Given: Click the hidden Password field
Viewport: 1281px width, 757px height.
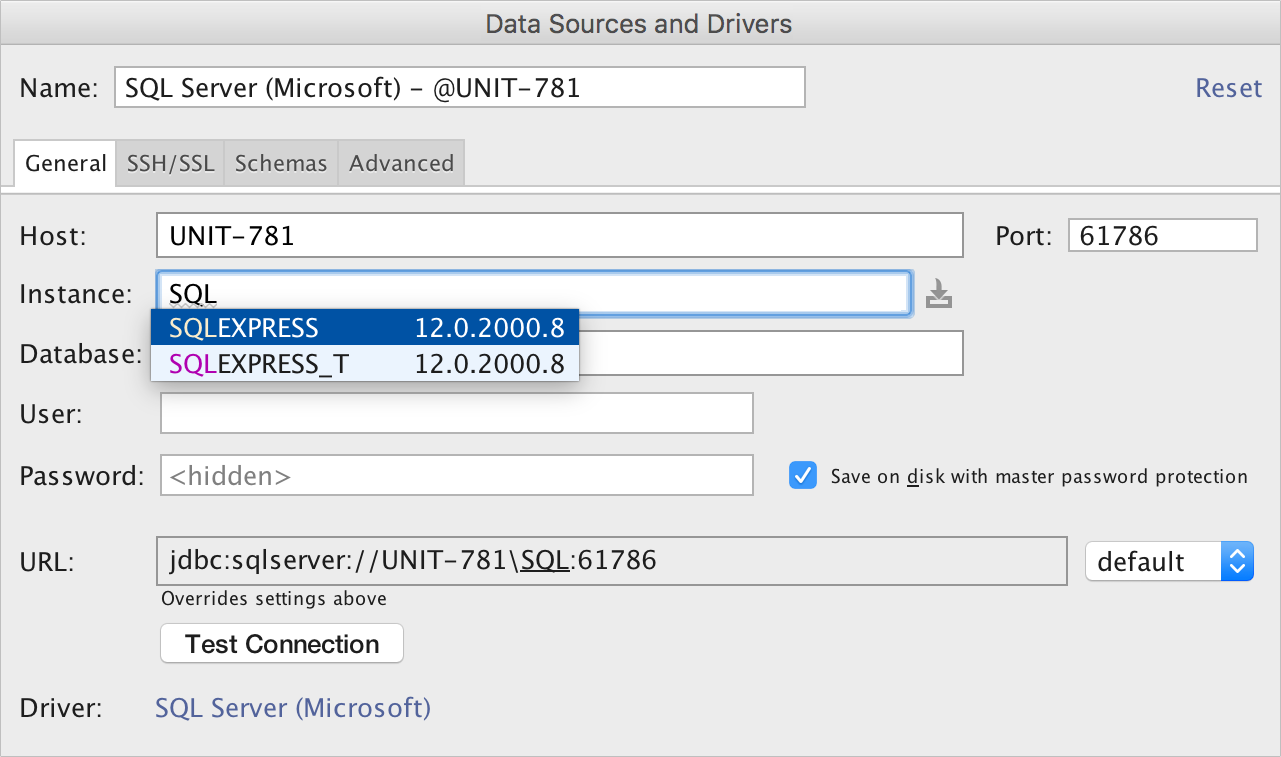Looking at the screenshot, I should coord(457,476).
